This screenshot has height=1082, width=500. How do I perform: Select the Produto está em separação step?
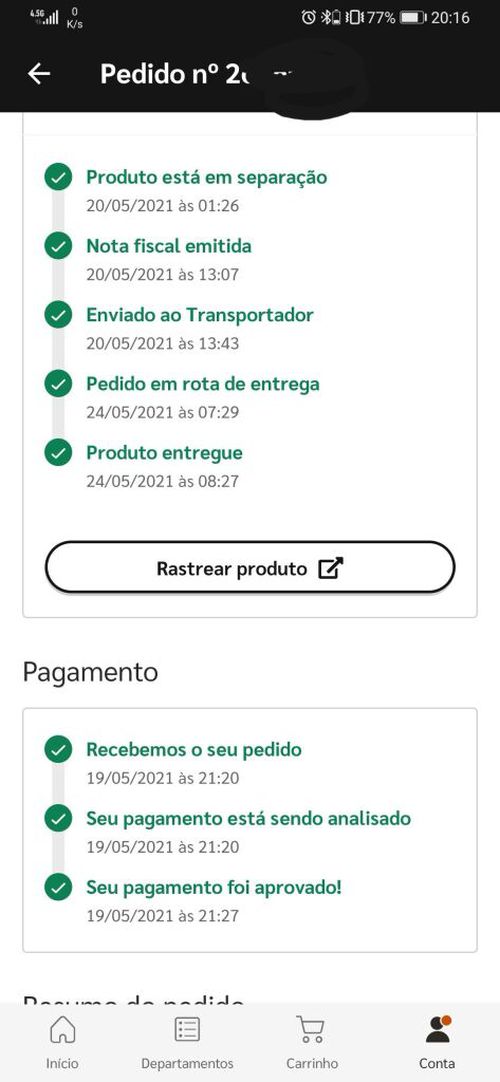pyautogui.click(x=206, y=177)
